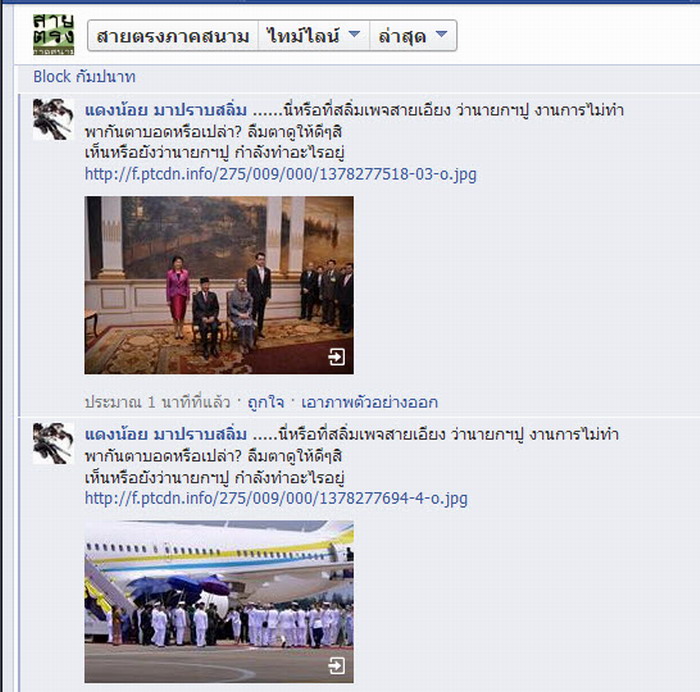Click ถูกใจ to like the first post
Image resolution: width=700 pixels, height=692 pixels.
(266, 402)
